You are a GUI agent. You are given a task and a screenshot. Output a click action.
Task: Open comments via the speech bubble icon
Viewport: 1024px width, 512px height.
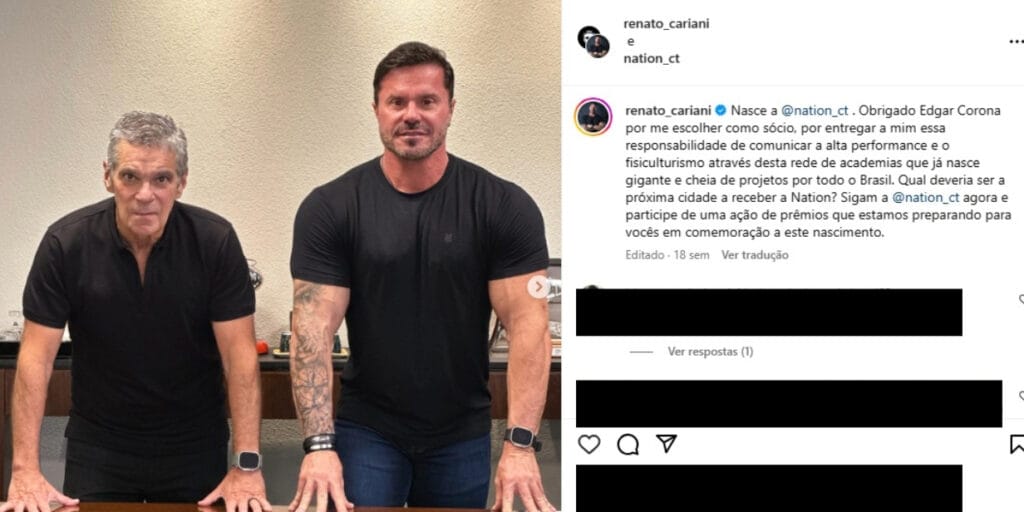coord(628,444)
